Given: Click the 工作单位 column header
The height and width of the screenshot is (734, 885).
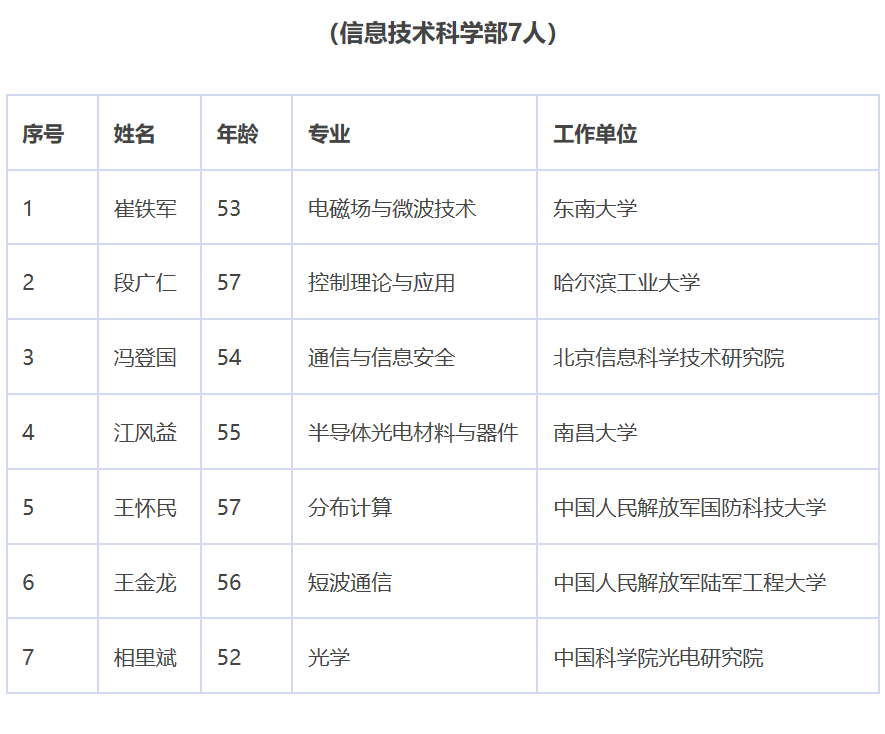Looking at the screenshot, I should pos(595,134).
